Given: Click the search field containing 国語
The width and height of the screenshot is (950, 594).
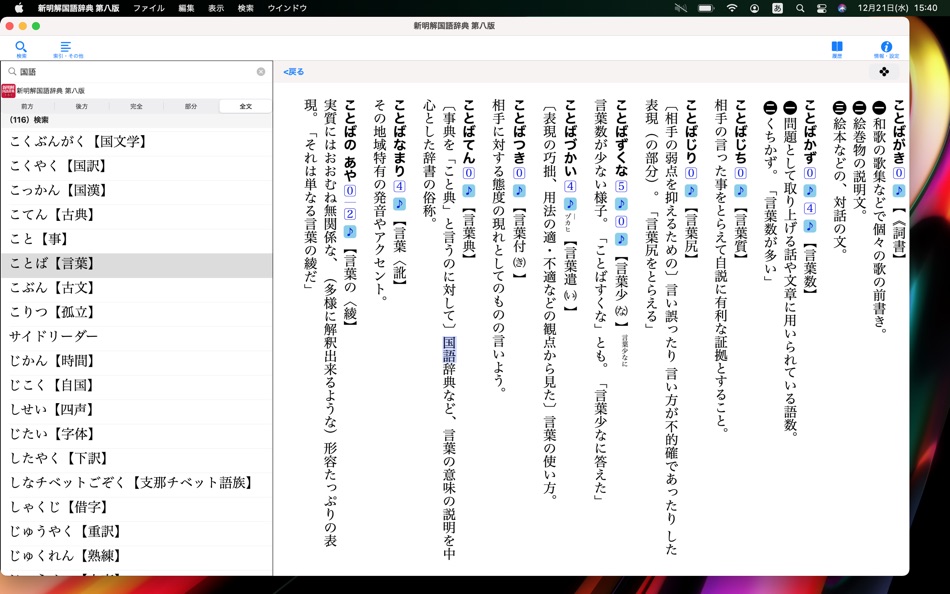Looking at the screenshot, I should [136, 72].
